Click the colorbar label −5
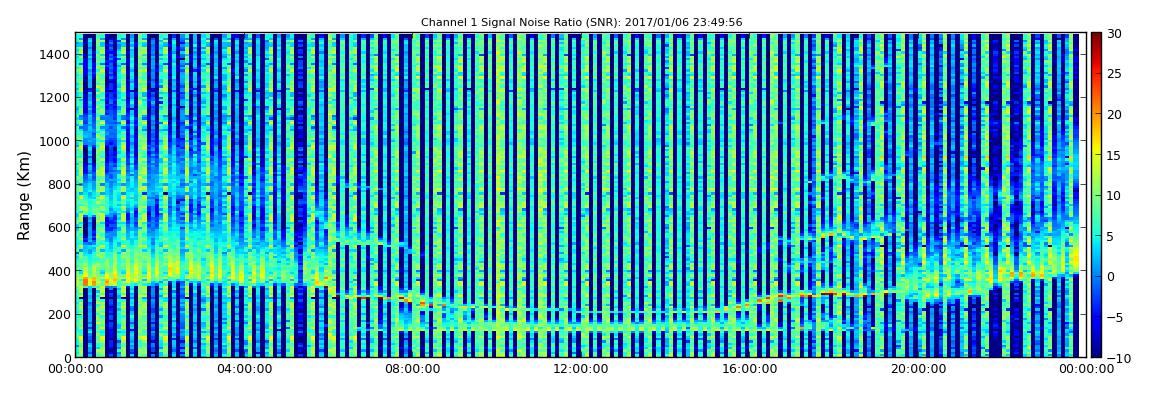Screen dimensions: 1150x407 tap(1115, 318)
